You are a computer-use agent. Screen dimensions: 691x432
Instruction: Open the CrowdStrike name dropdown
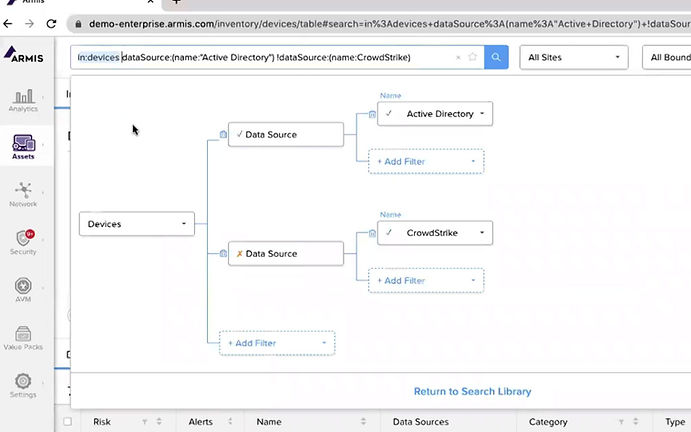[435, 233]
